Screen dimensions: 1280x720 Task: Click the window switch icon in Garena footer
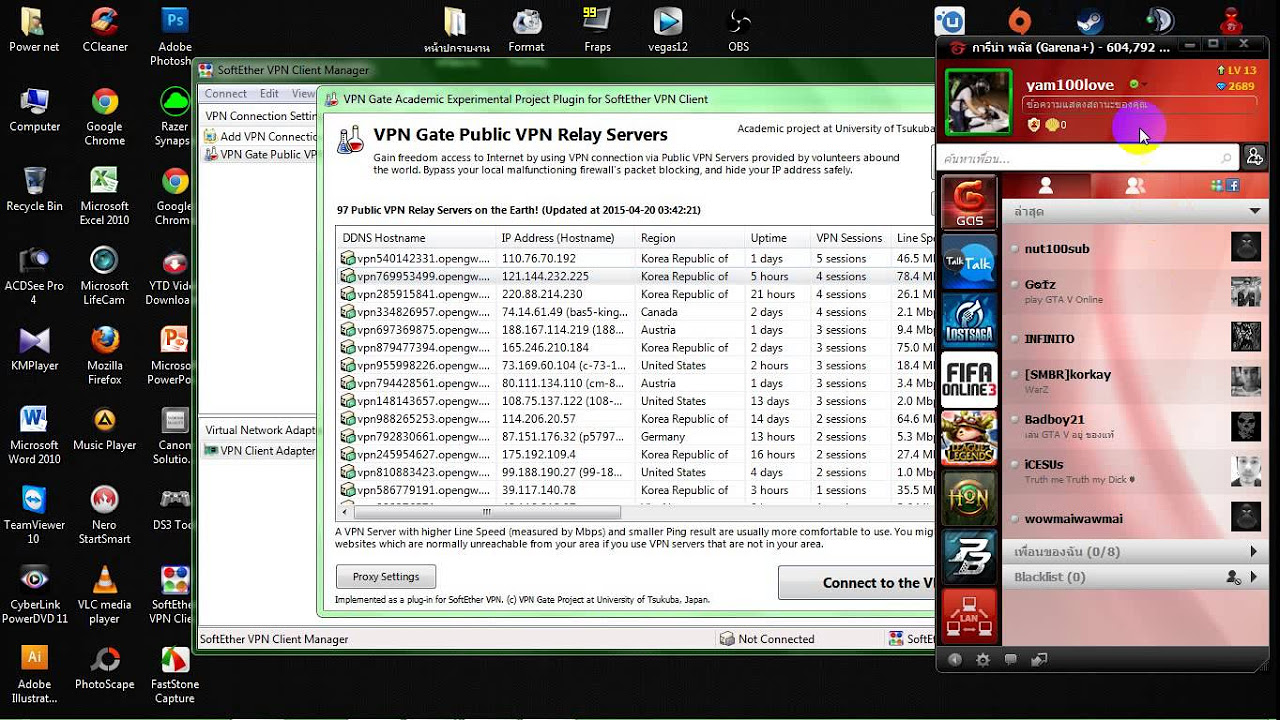pos(1039,660)
